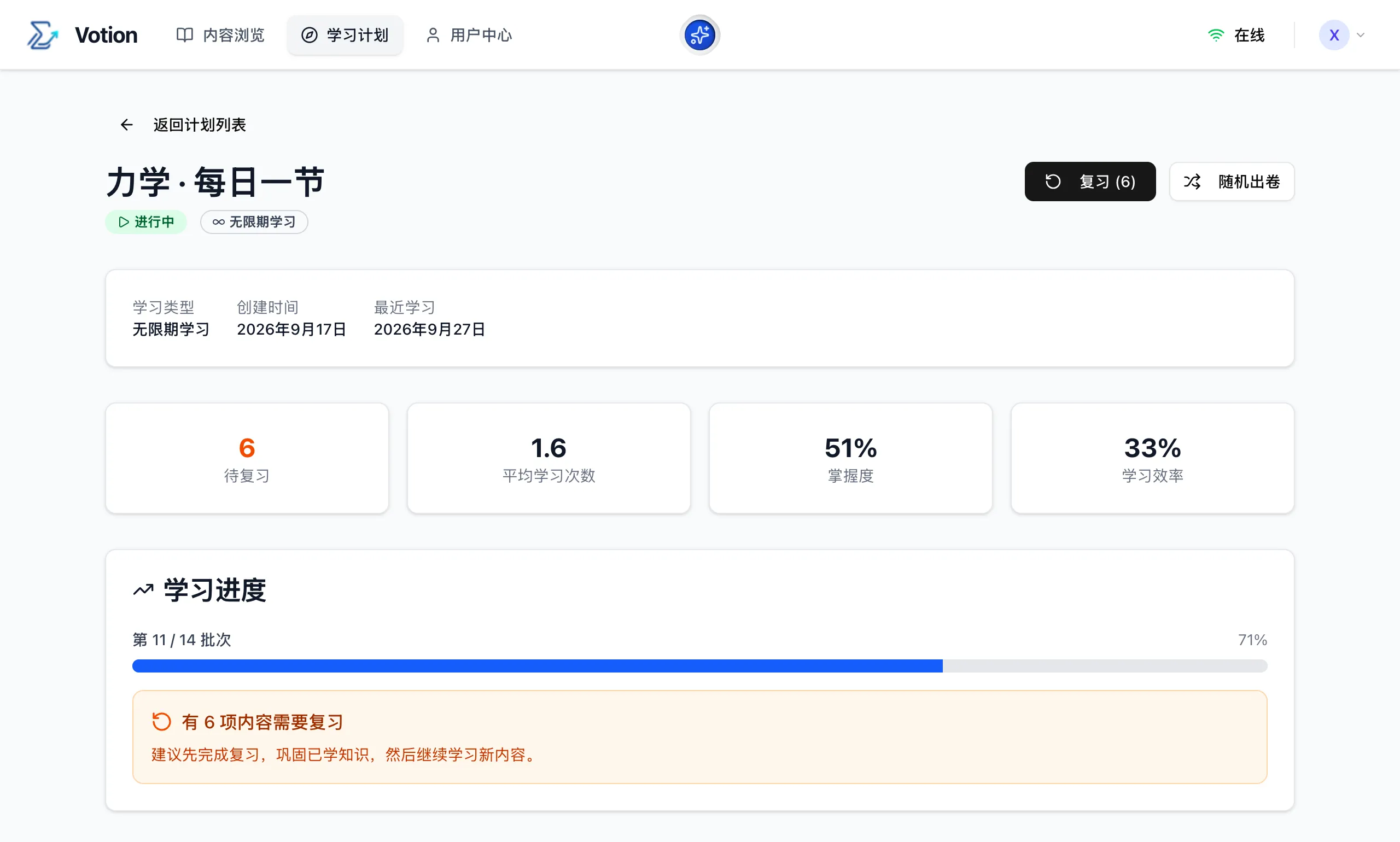Click the 进行中 status badge
Screen dimensions: 1400x842
tap(147, 222)
